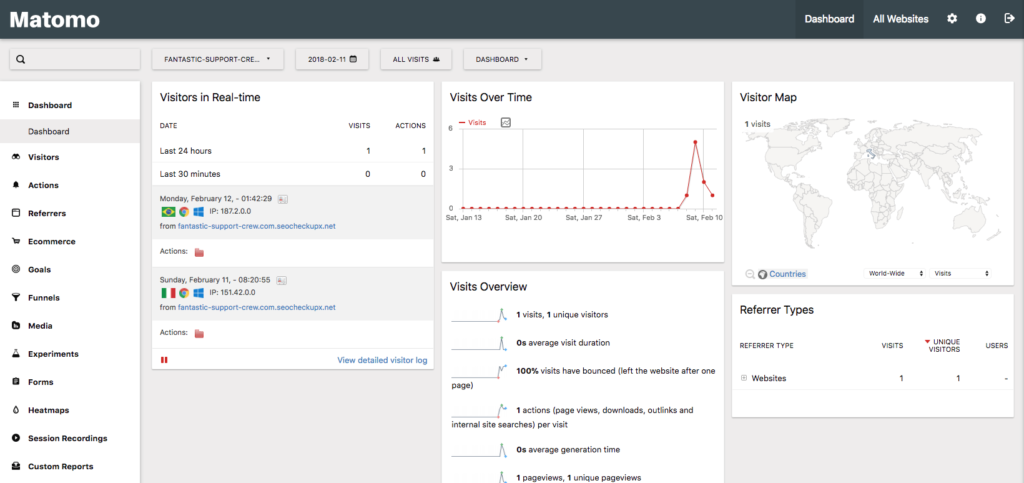1024x483 pixels.
Task: Click the search magnifier icon
Action: (20, 59)
